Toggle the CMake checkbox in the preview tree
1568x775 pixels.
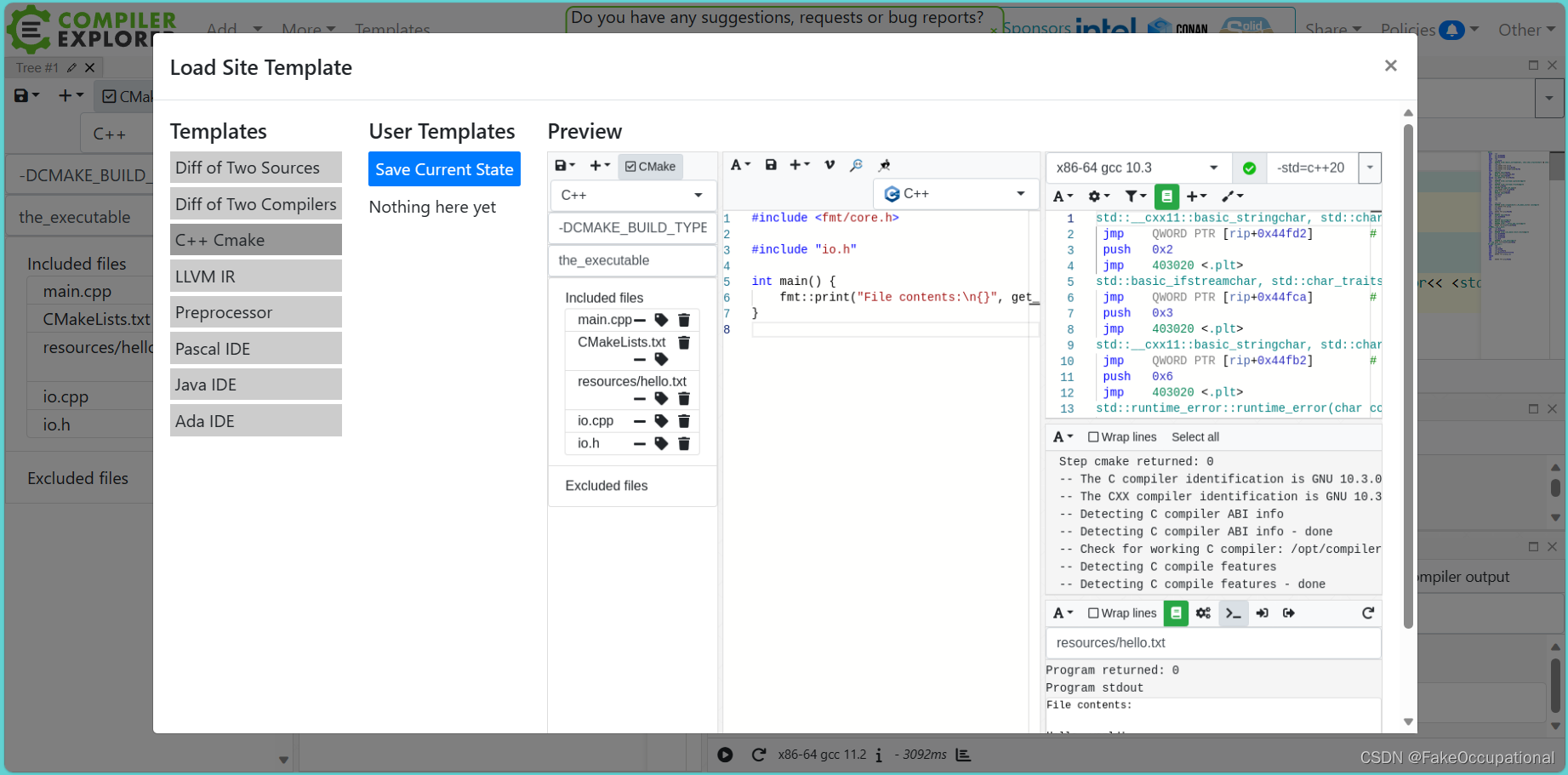tap(651, 167)
